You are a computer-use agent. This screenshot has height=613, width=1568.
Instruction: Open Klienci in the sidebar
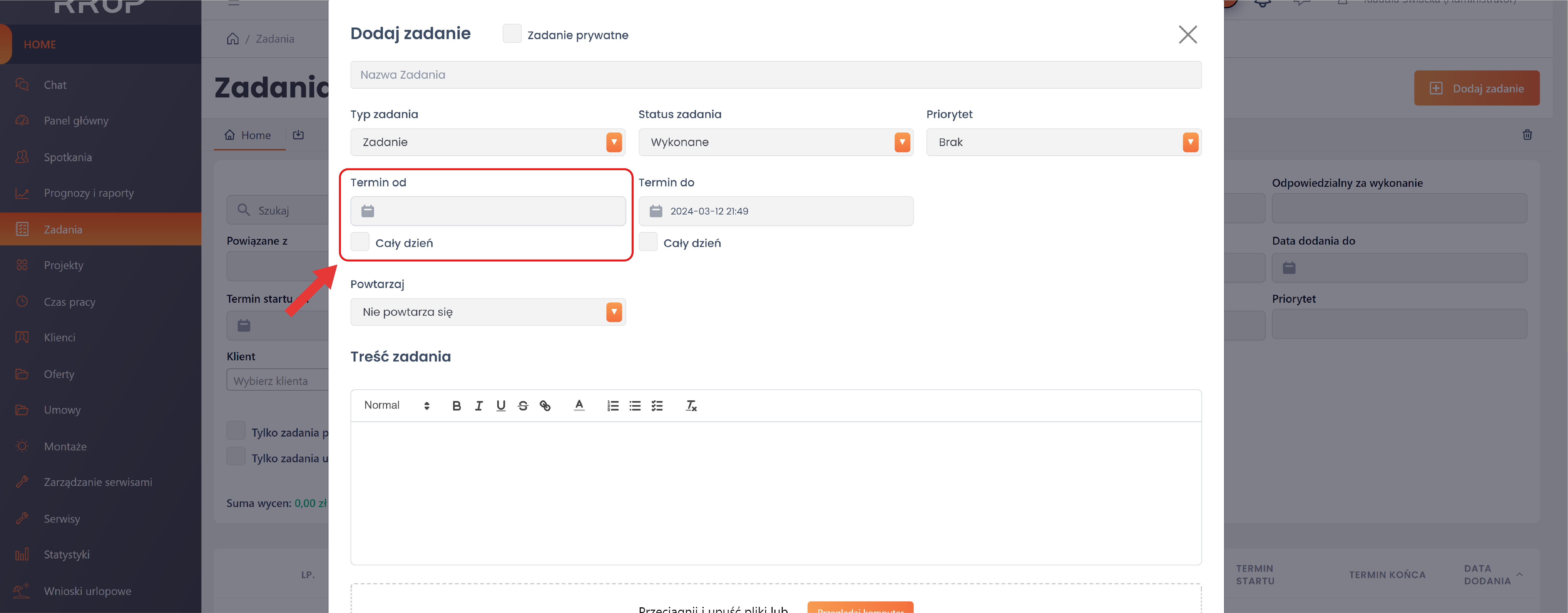[60, 338]
